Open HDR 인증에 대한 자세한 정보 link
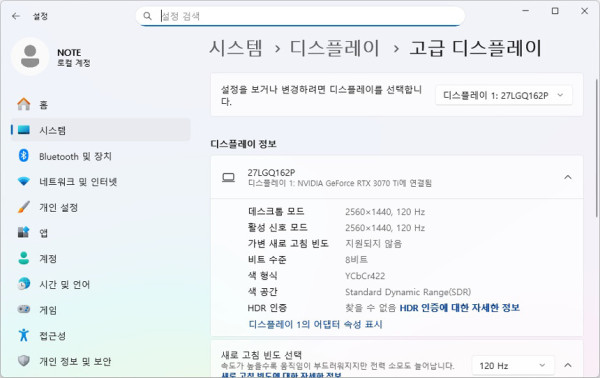Image resolution: width=600 pixels, height=378 pixels. pyautogui.click(x=460, y=308)
